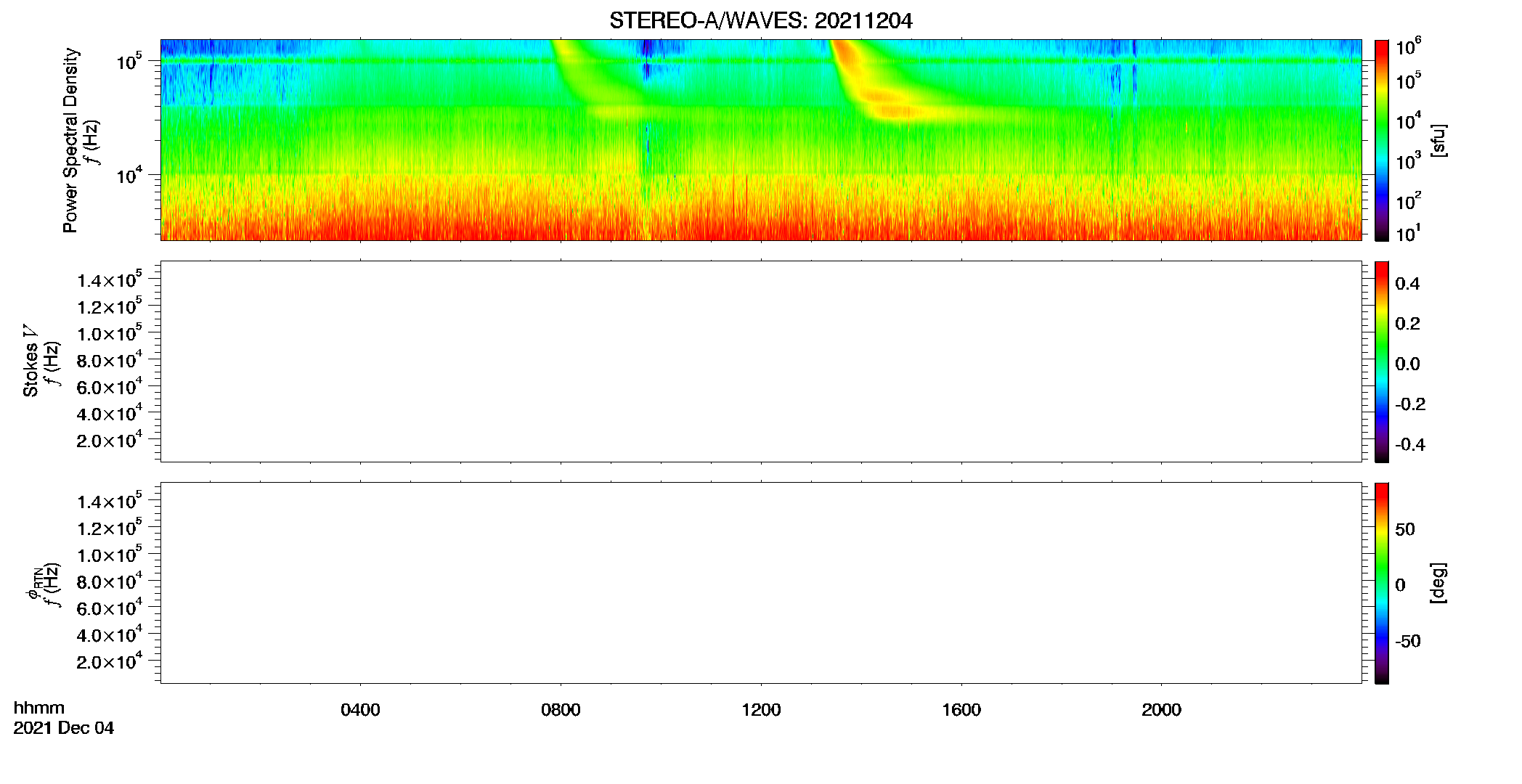This screenshot has height=784, width=1522.
Task: Click the "0.0" label on Stokes V color bar
Action: coord(1407,364)
